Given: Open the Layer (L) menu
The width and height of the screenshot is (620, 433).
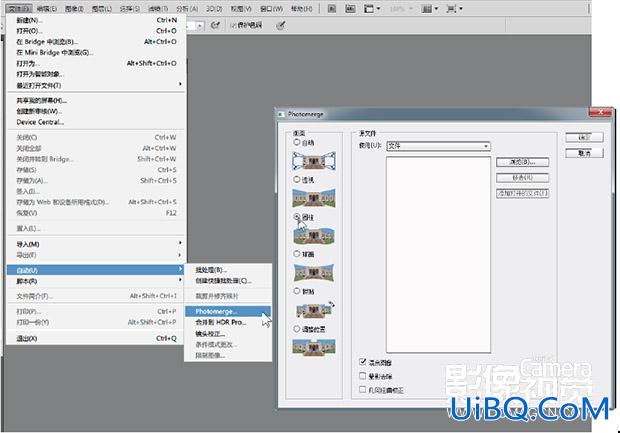Looking at the screenshot, I should click(101, 9).
